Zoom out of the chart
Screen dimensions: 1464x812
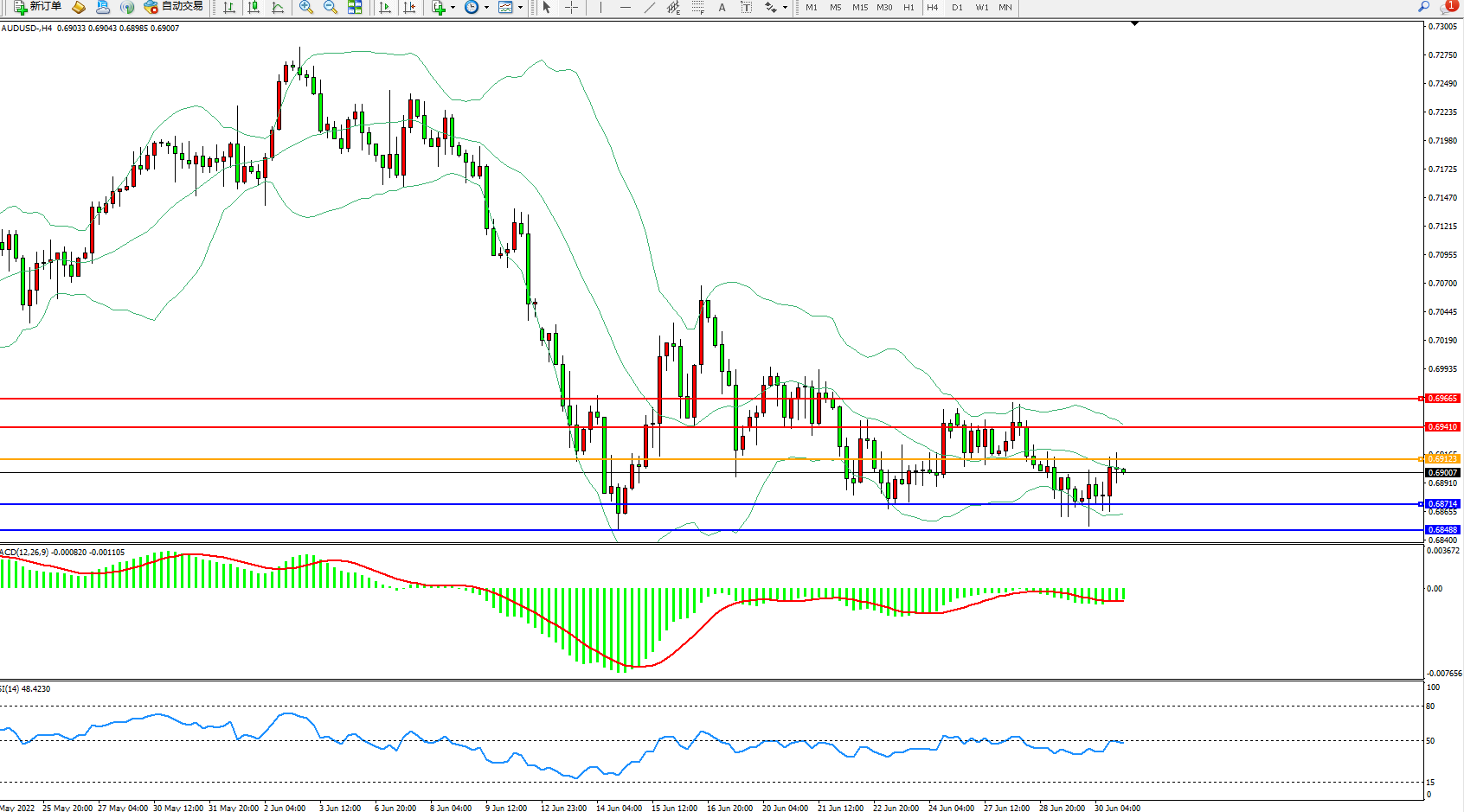pos(330,7)
